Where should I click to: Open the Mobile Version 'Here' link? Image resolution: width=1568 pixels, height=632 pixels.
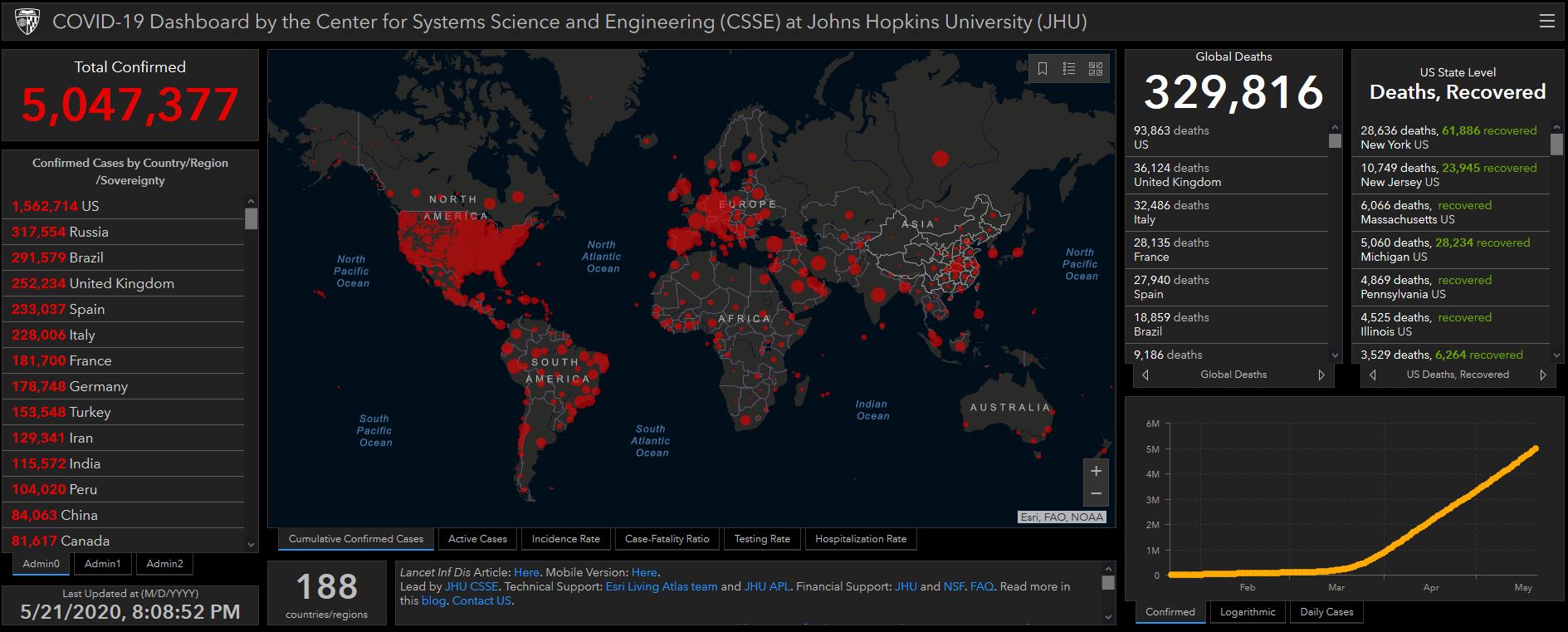pyautogui.click(x=644, y=572)
